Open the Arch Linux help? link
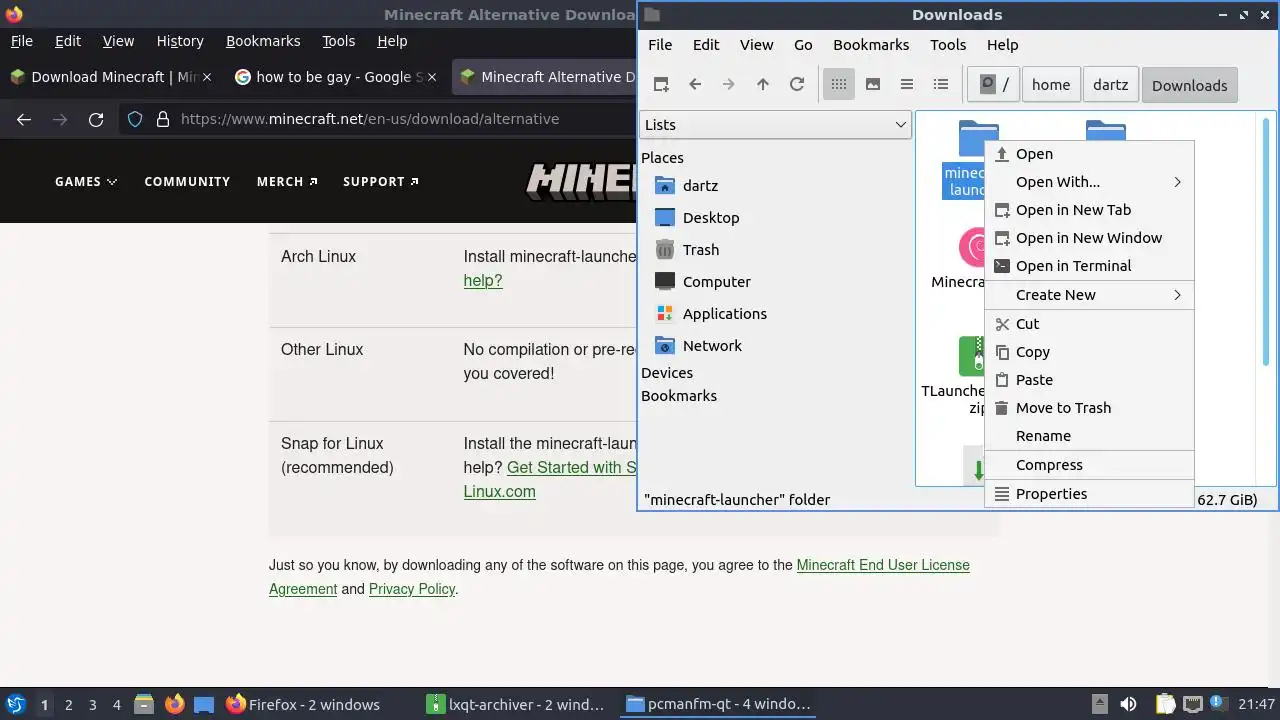 click(x=483, y=281)
